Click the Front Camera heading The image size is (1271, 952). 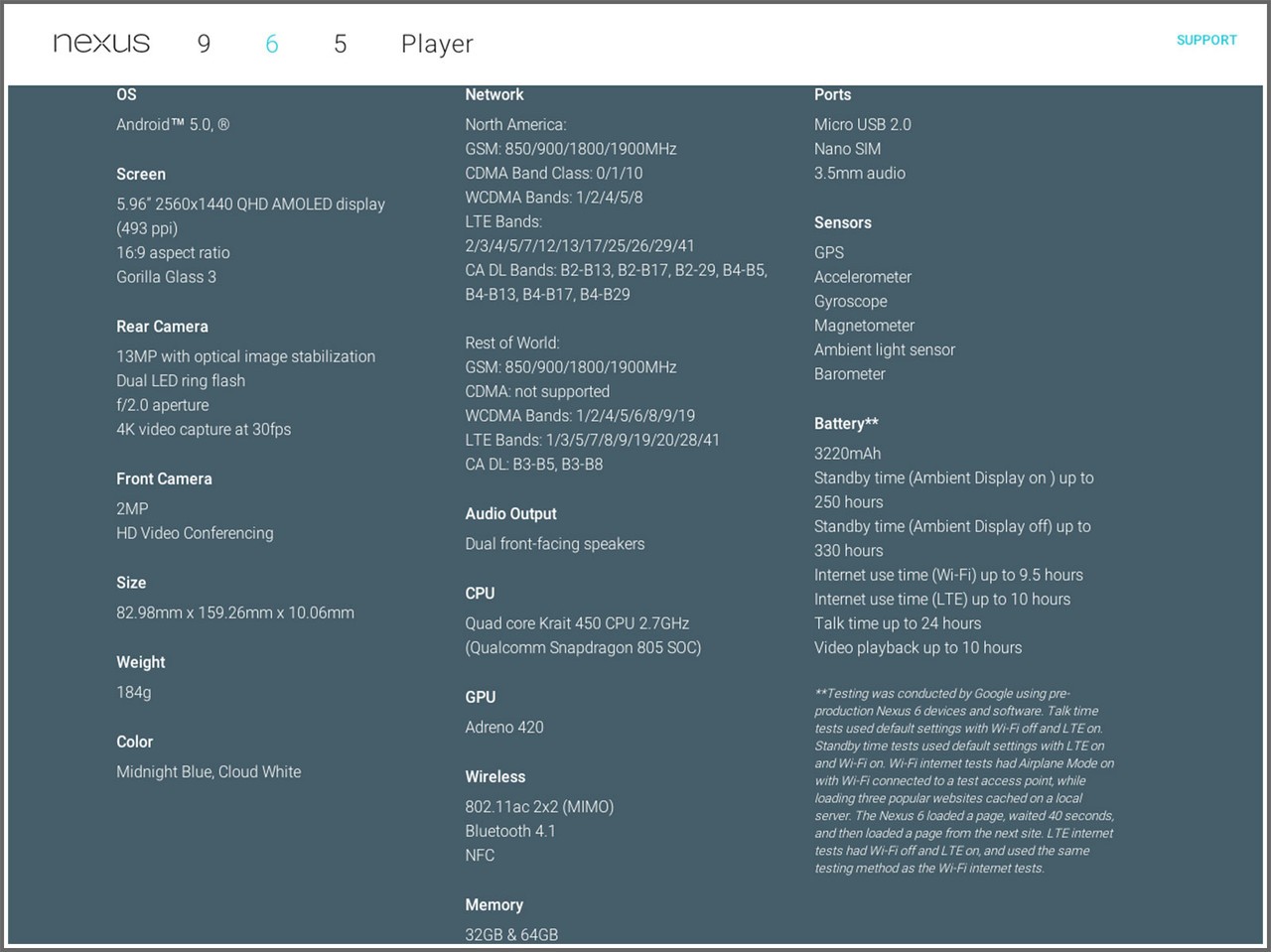[x=164, y=478]
